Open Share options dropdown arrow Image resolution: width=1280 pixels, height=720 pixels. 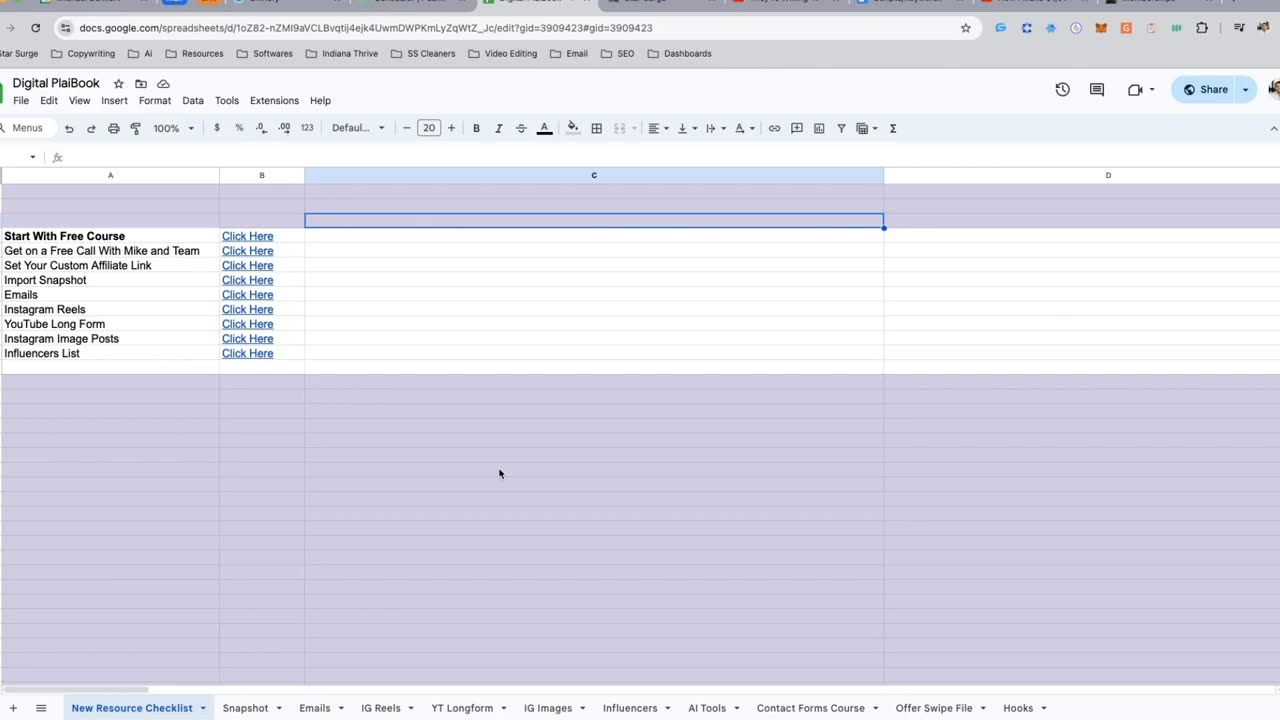pos(1245,89)
